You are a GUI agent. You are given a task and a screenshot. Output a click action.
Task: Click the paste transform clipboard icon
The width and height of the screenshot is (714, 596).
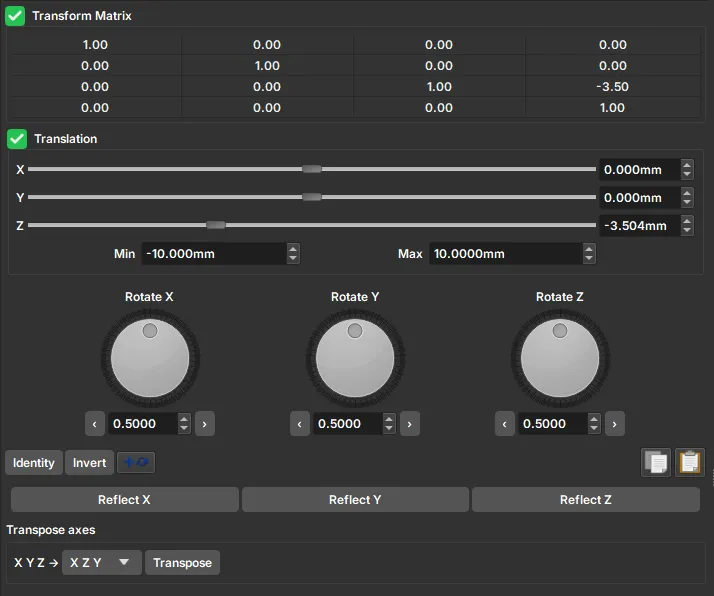(x=690, y=463)
